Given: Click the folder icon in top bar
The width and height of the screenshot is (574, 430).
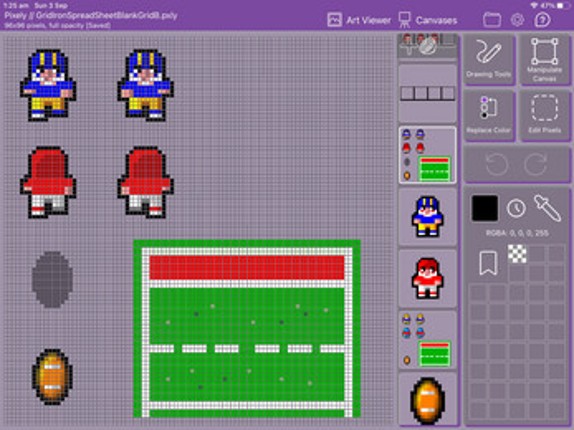Looking at the screenshot, I should pyautogui.click(x=492, y=20).
